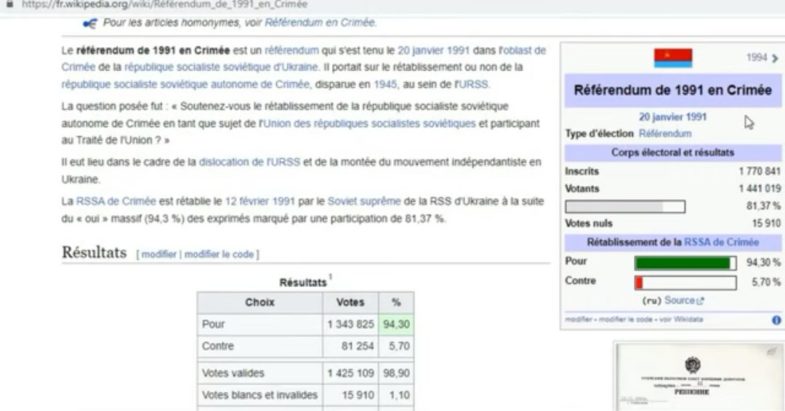Open the 'URSS' link in first paragraph
The image size is (785, 411).
[473, 84]
